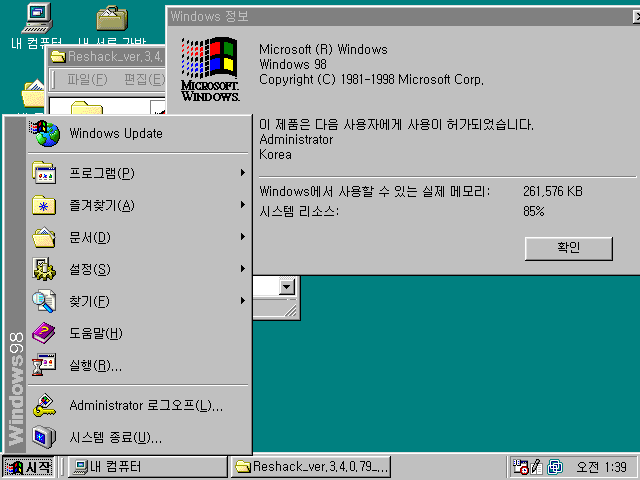Image resolution: width=640 pixels, height=480 pixels.
Task: Expand the 즐겨찾기(A) submenu arrow
Action: [x=243, y=204]
